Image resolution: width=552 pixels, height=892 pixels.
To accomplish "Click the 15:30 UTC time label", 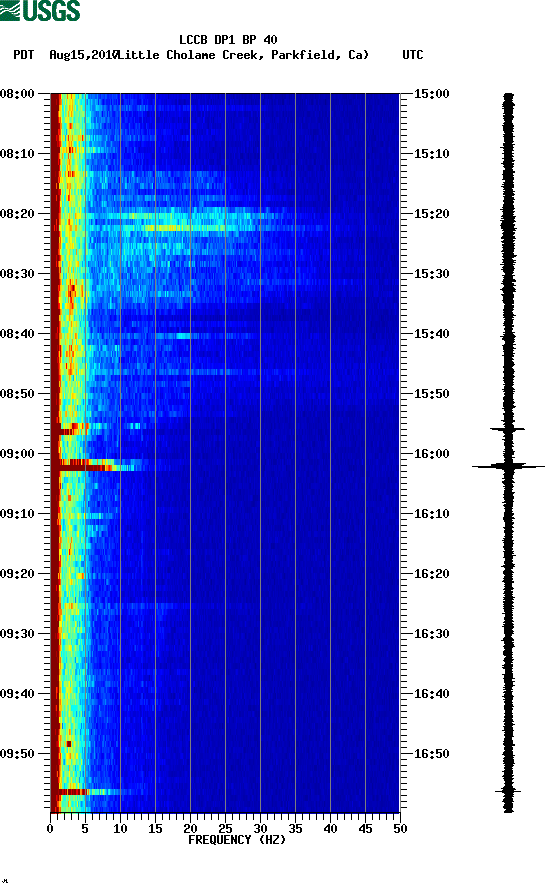I will 431,274.
